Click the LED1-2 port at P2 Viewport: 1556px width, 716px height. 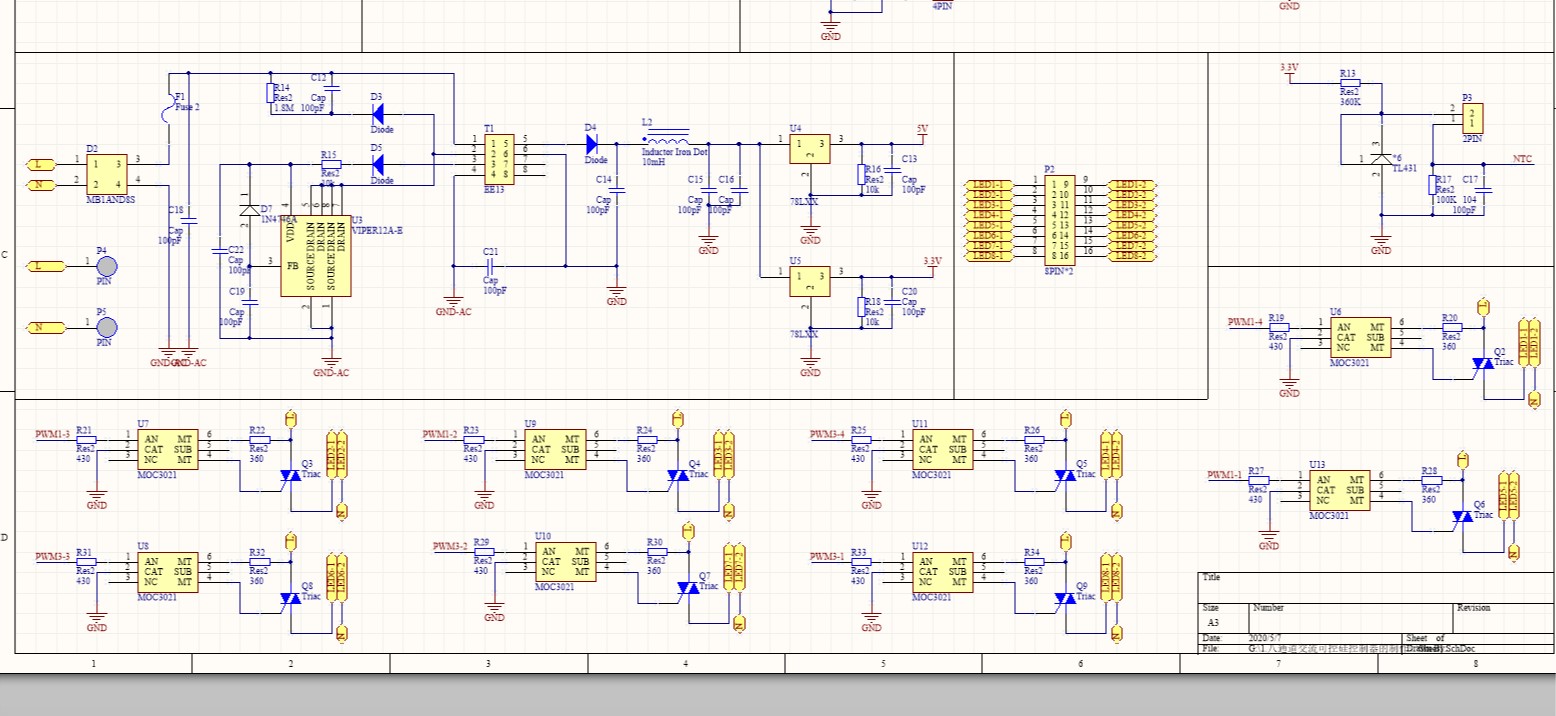(1132, 185)
